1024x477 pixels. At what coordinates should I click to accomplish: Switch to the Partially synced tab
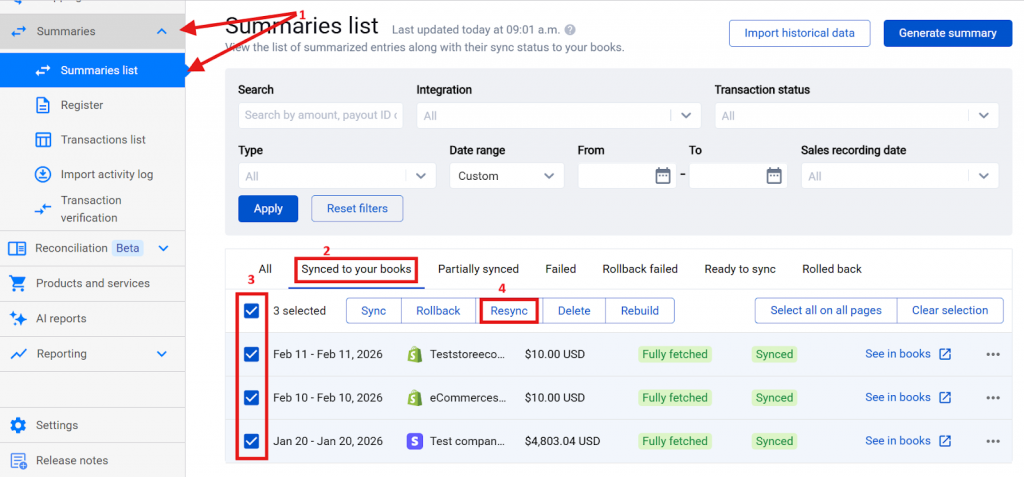pyautogui.click(x=478, y=269)
